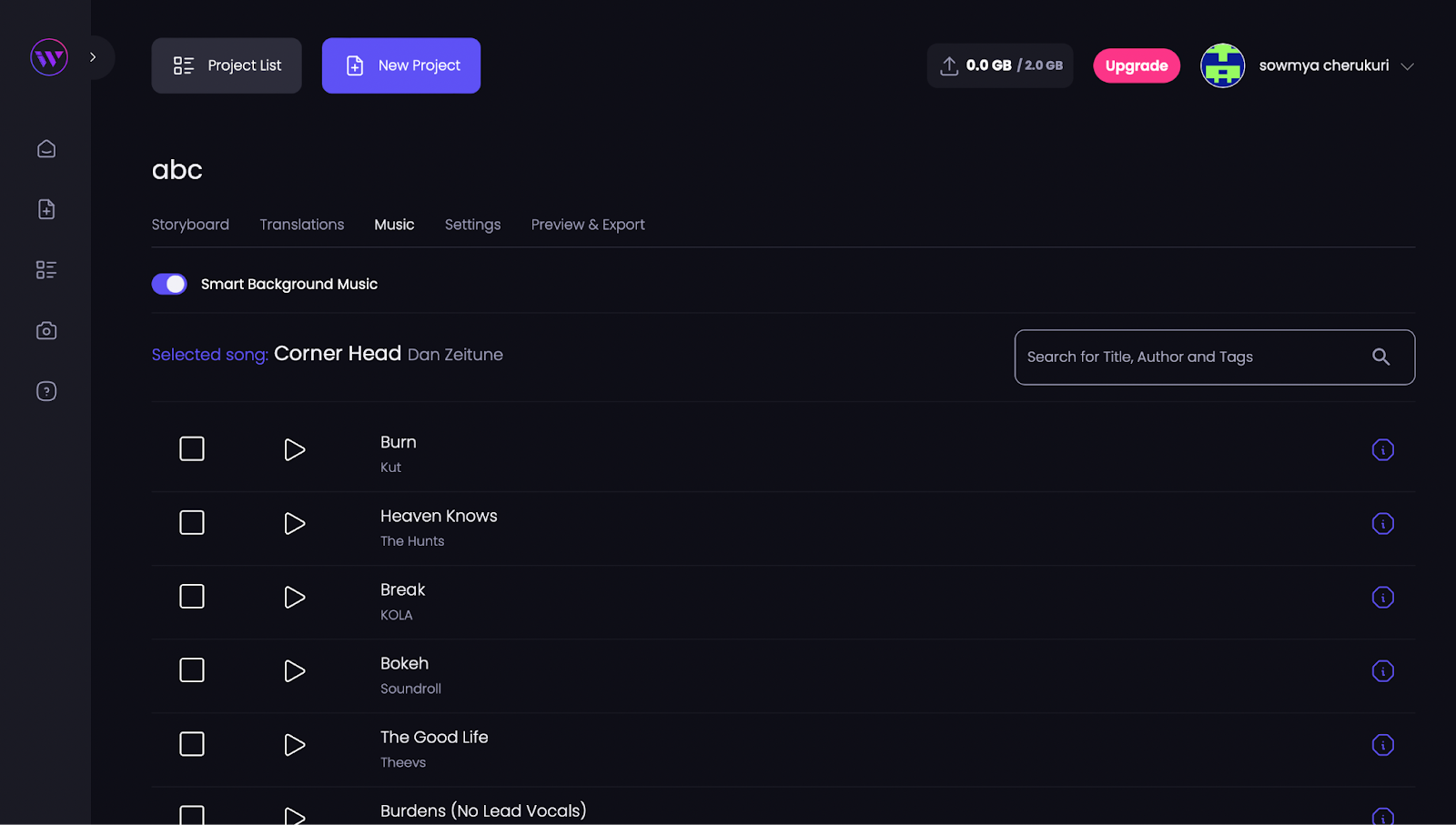The height and width of the screenshot is (825, 1456).
Task: Click the song title Bokeh
Action: pyautogui.click(x=404, y=663)
